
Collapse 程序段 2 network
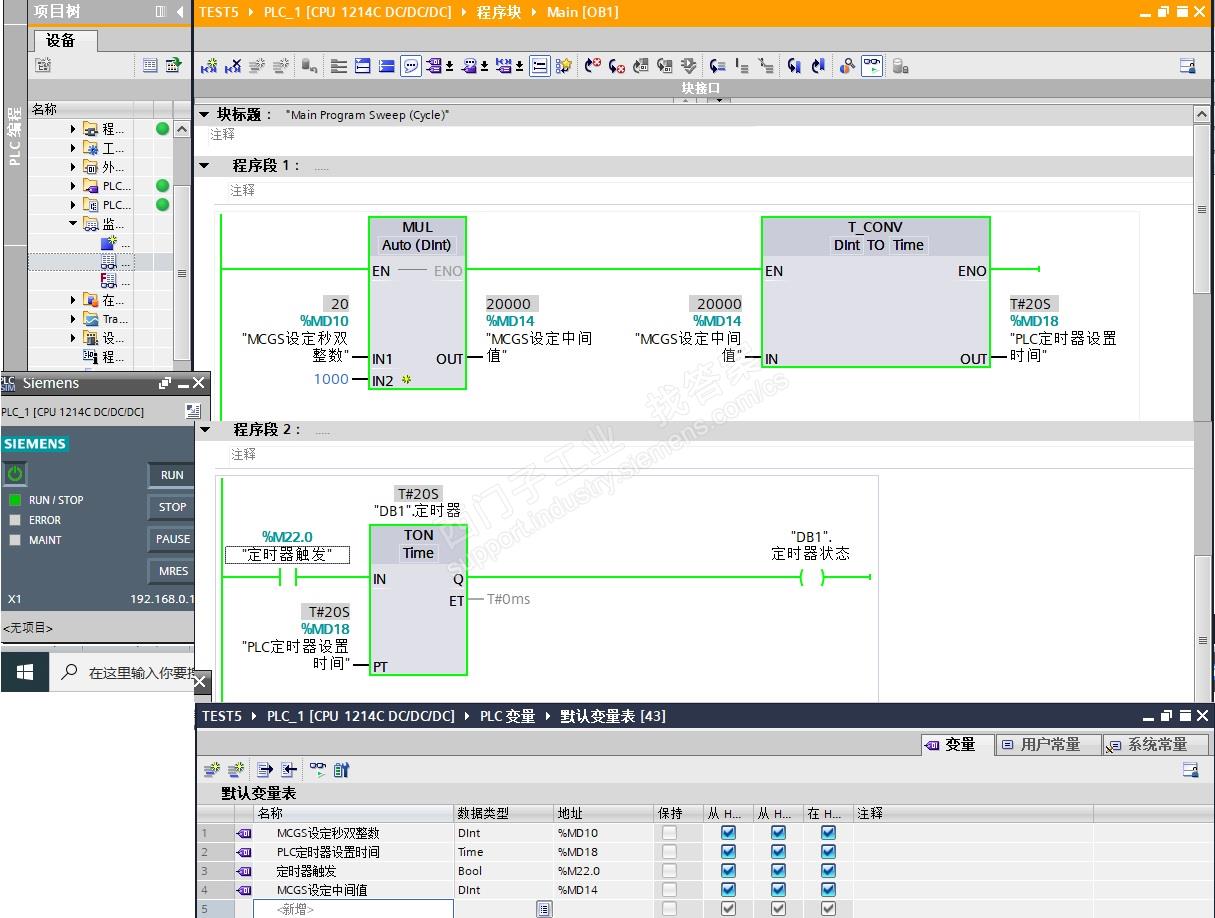[204, 430]
